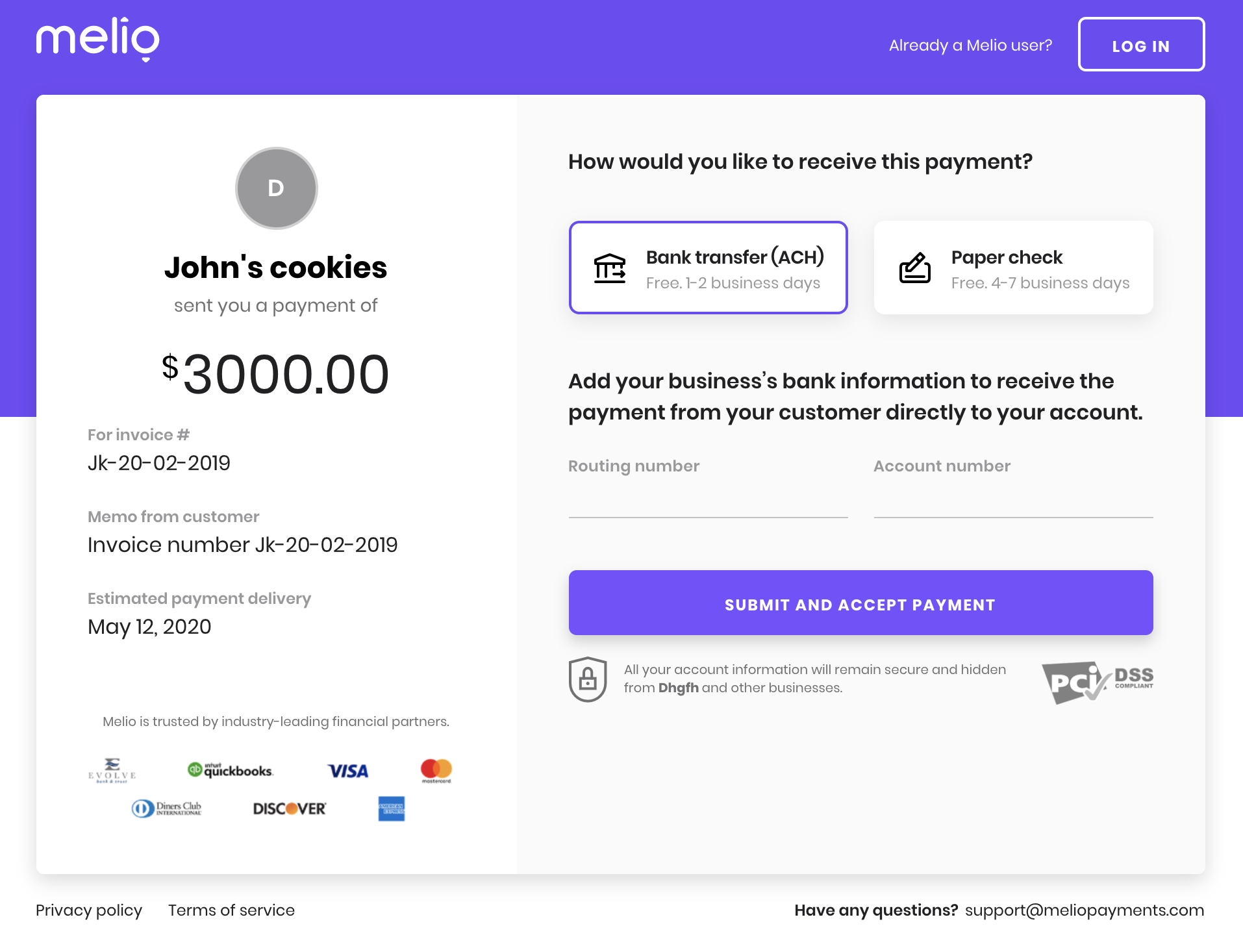Image resolution: width=1243 pixels, height=952 pixels.
Task: Click the QuickBooks partner logo
Action: coord(231,770)
